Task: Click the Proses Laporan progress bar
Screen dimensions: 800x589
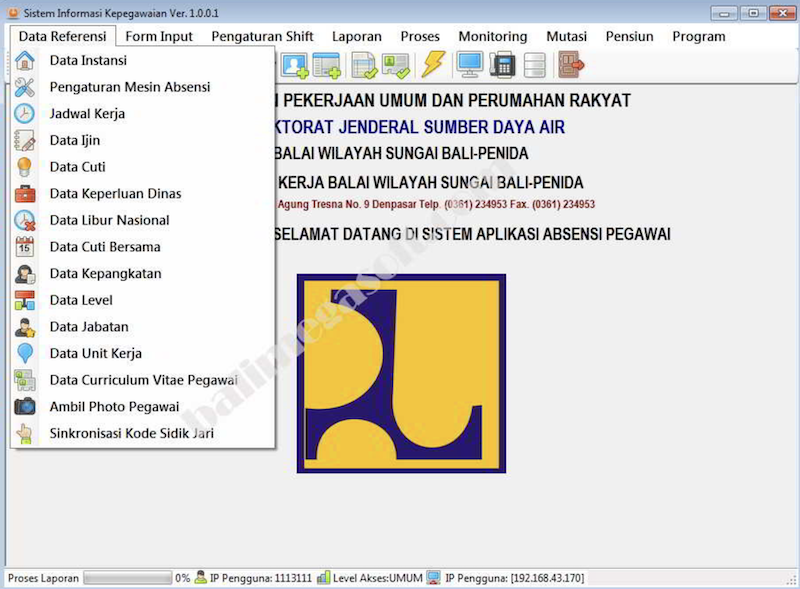Action: click(127, 578)
